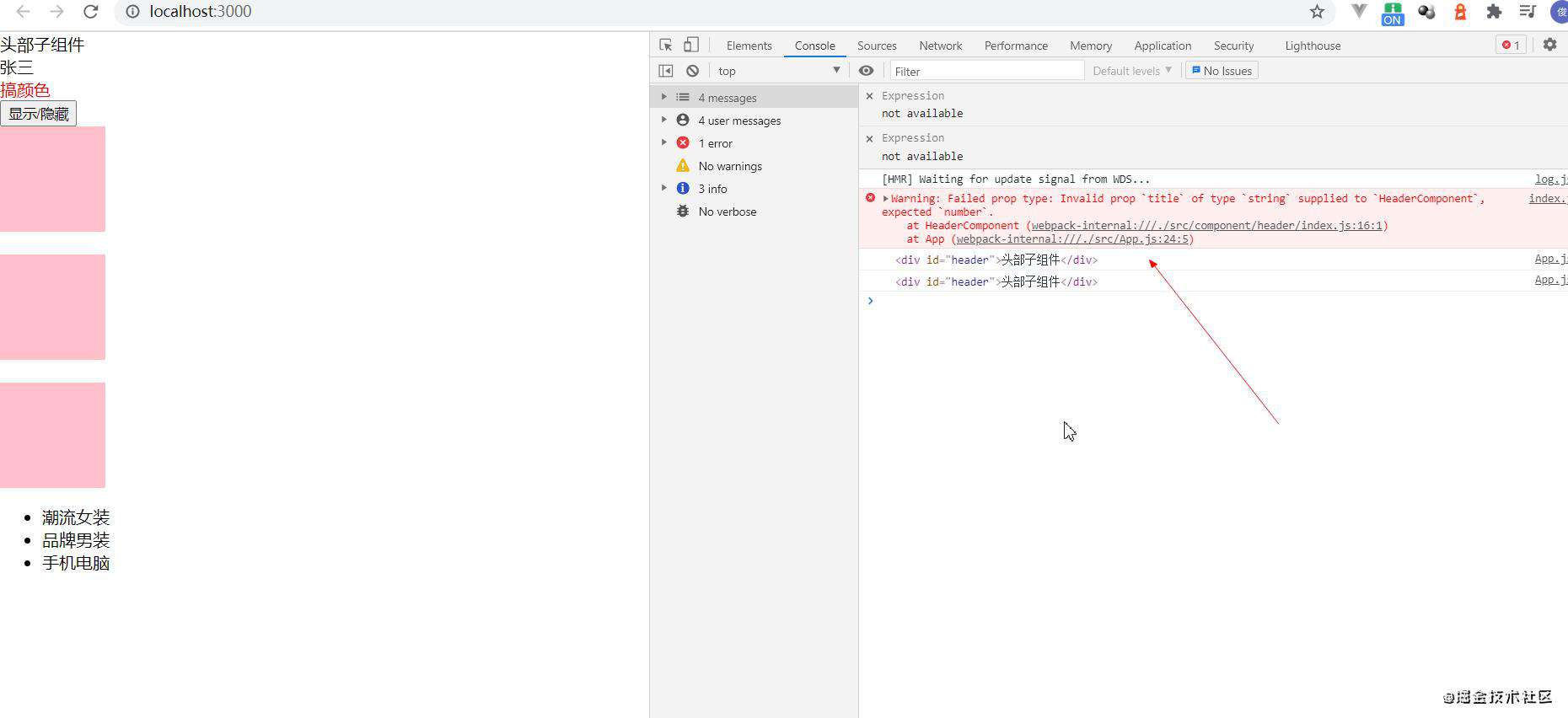Open the media control playlist icon
This screenshot has height=718, width=1568.
coord(1528,12)
